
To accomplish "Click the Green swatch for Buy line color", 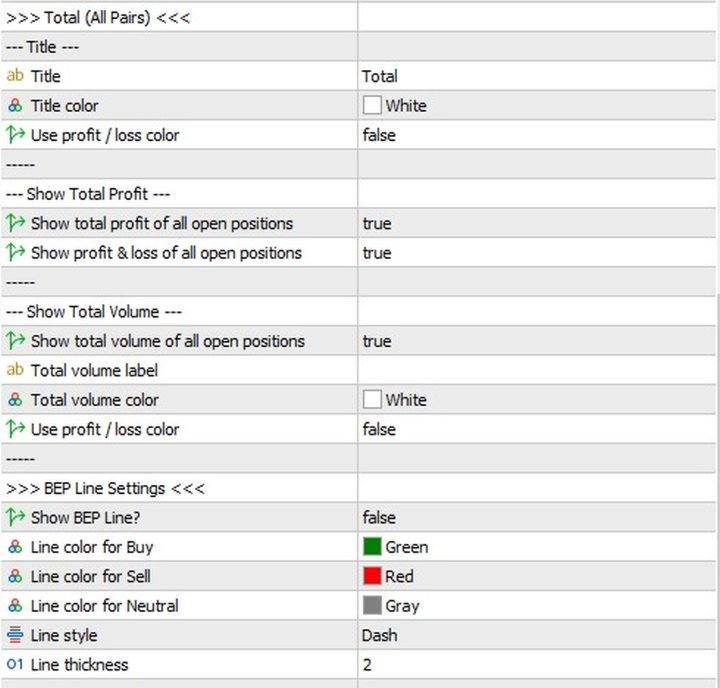I will coord(373,547).
